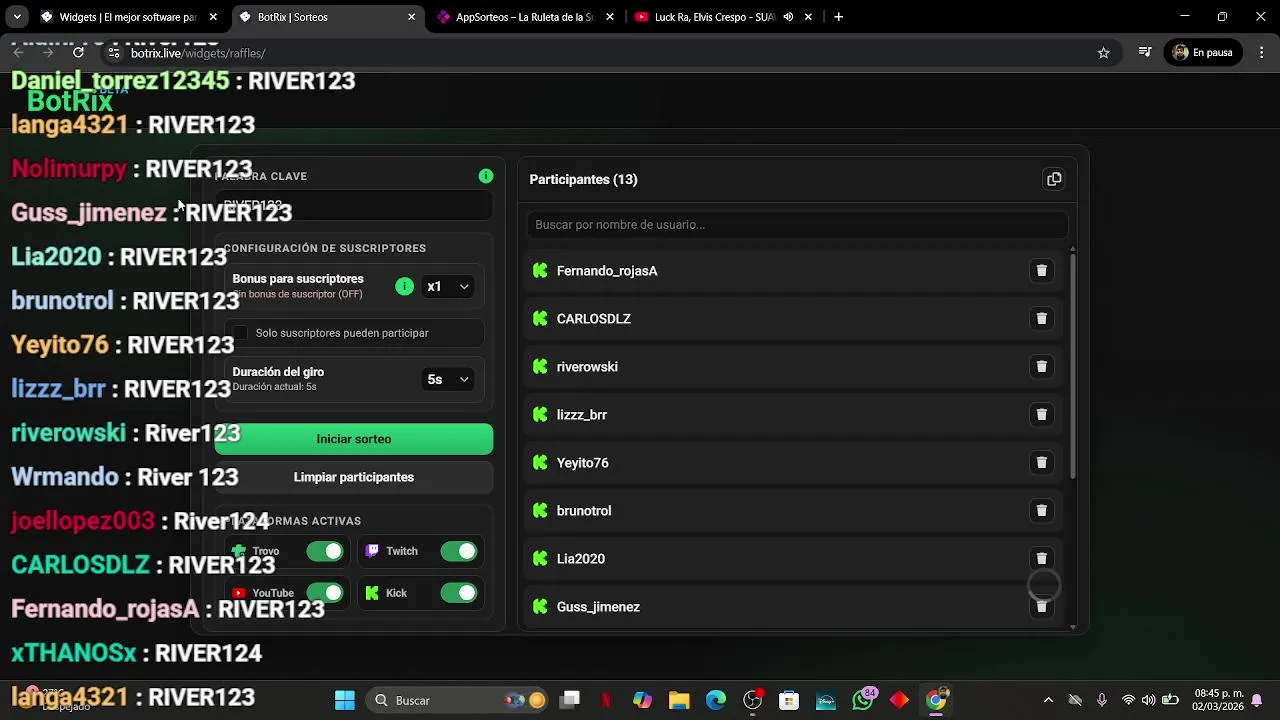Open the En pausa profile button
This screenshot has width=1280, height=720.
[1203, 53]
